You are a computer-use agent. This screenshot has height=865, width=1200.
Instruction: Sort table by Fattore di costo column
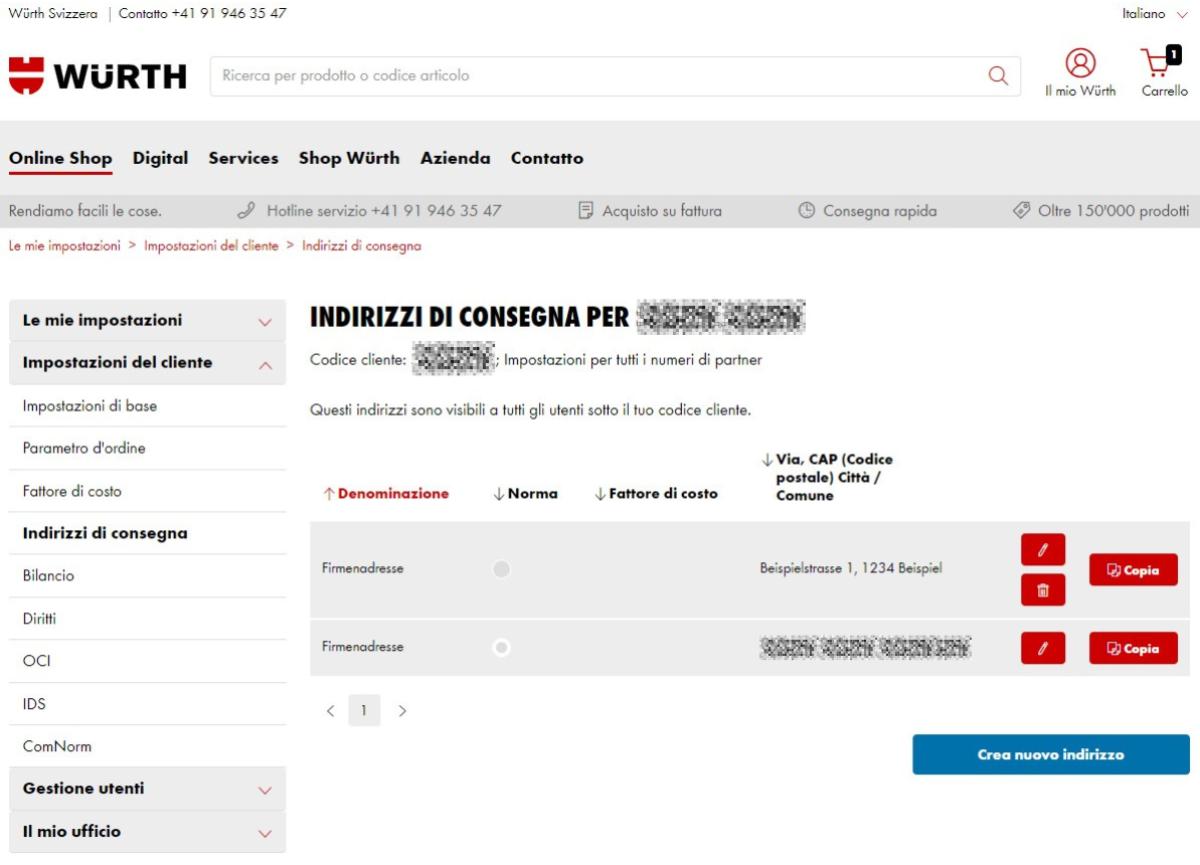click(656, 494)
